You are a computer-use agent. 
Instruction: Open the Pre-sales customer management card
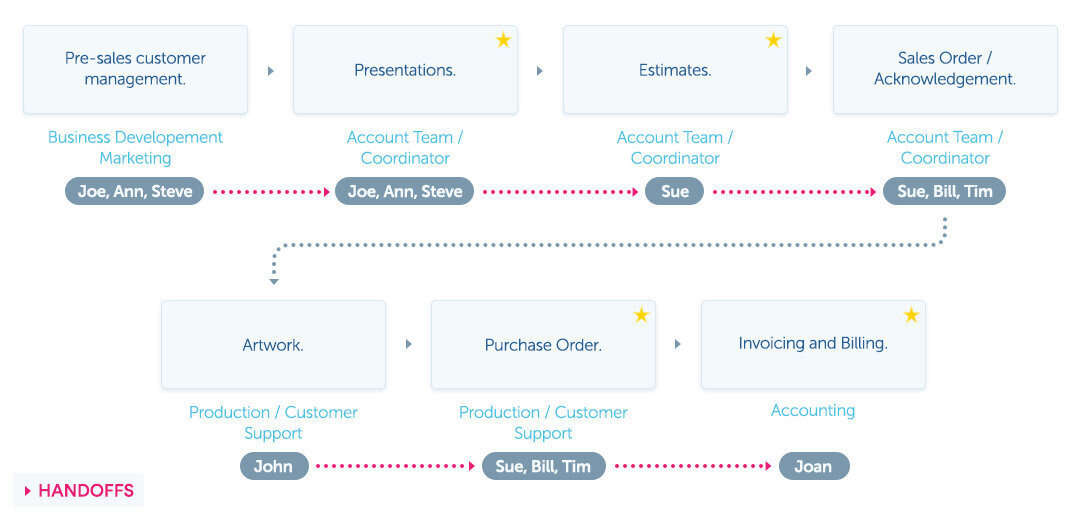pos(135,69)
